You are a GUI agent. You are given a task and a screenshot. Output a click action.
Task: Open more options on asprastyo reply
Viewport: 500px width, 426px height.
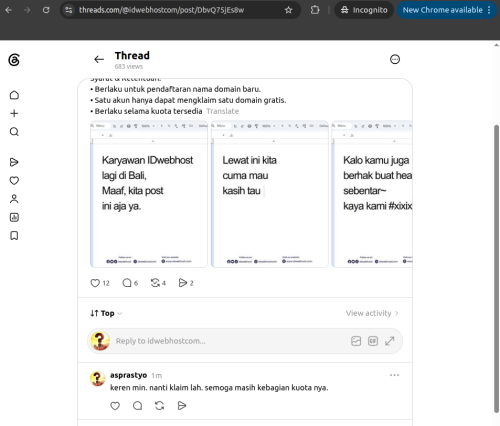tap(394, 375)
